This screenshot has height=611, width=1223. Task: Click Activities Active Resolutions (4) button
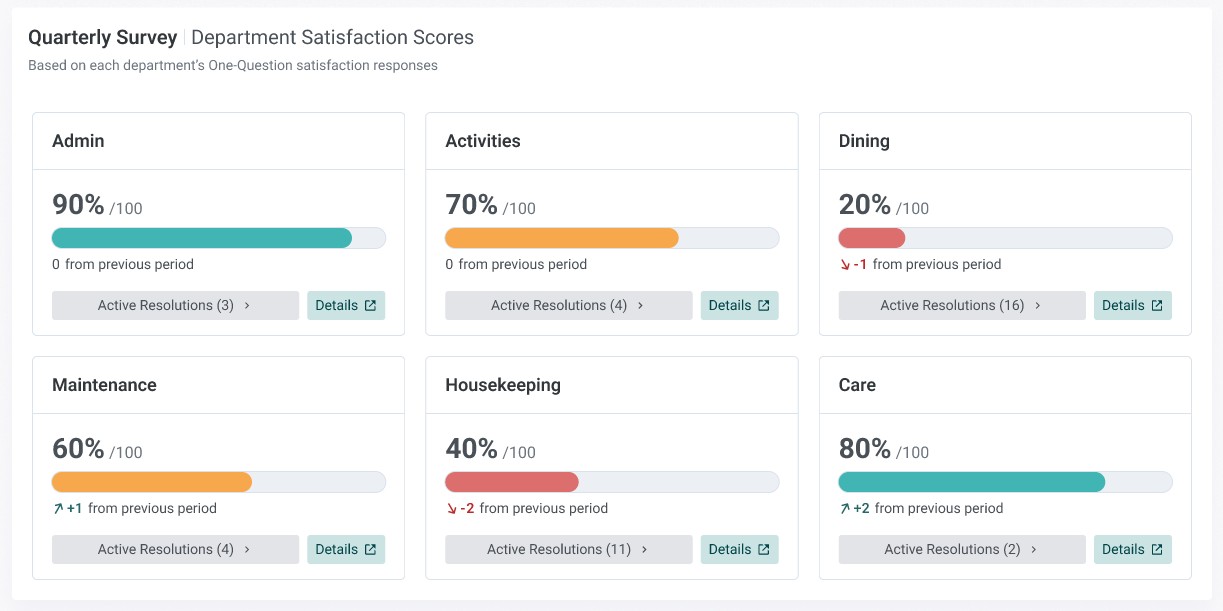click(568, 306)
